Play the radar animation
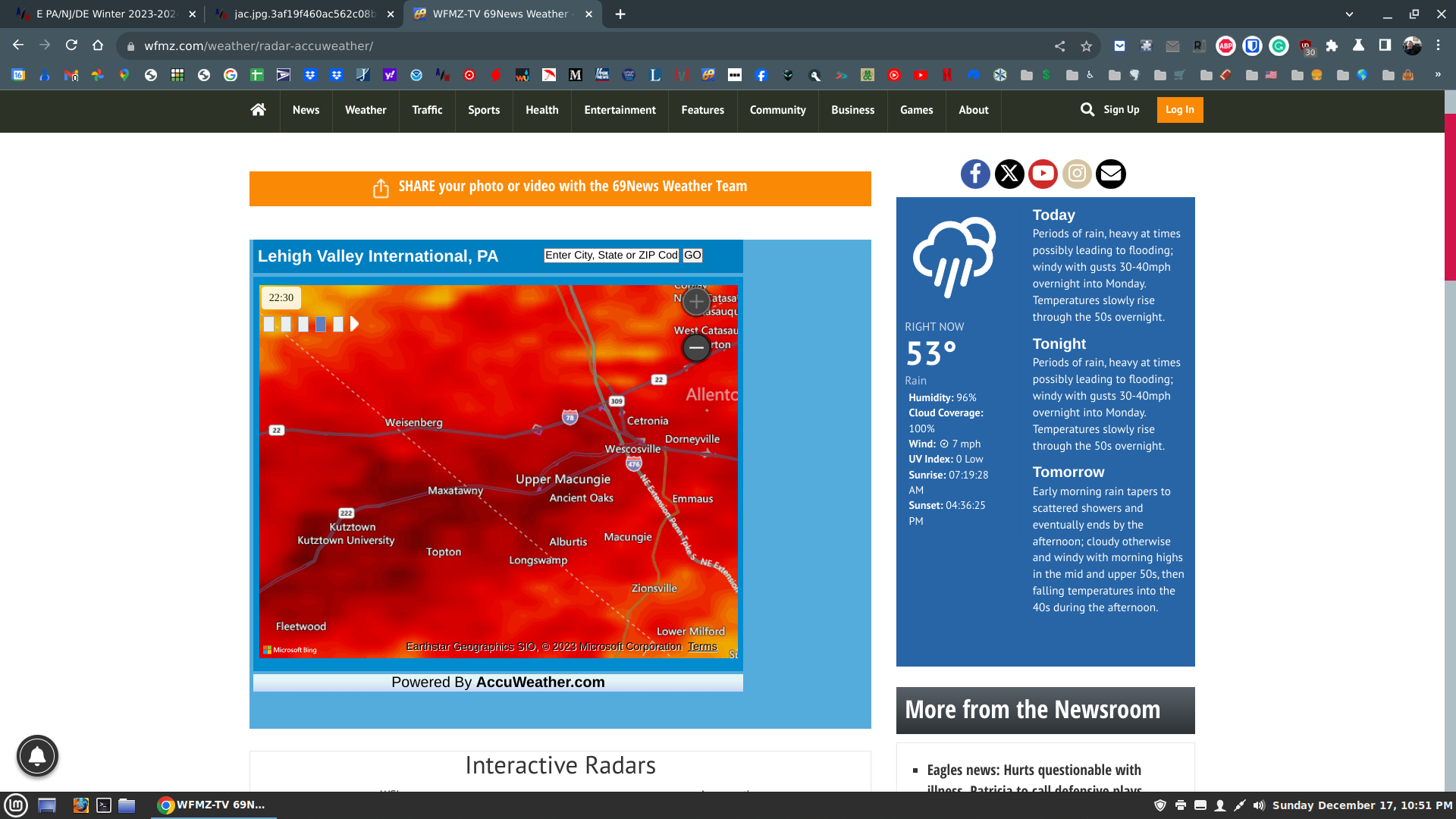Screen dimensions: 1456x819 [354, 325]
